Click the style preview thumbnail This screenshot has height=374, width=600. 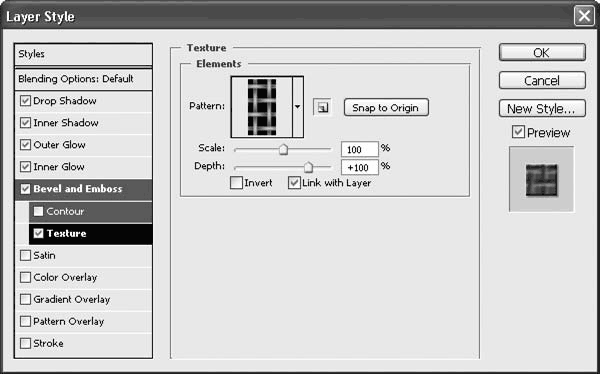tap(541, 179)
